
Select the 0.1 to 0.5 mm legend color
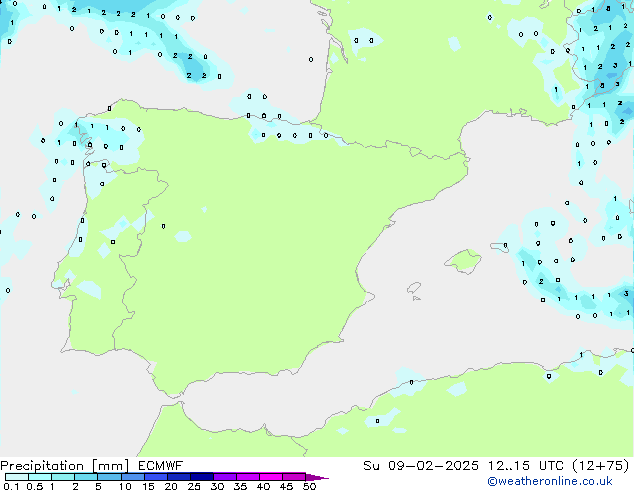[x=17, y=477]
